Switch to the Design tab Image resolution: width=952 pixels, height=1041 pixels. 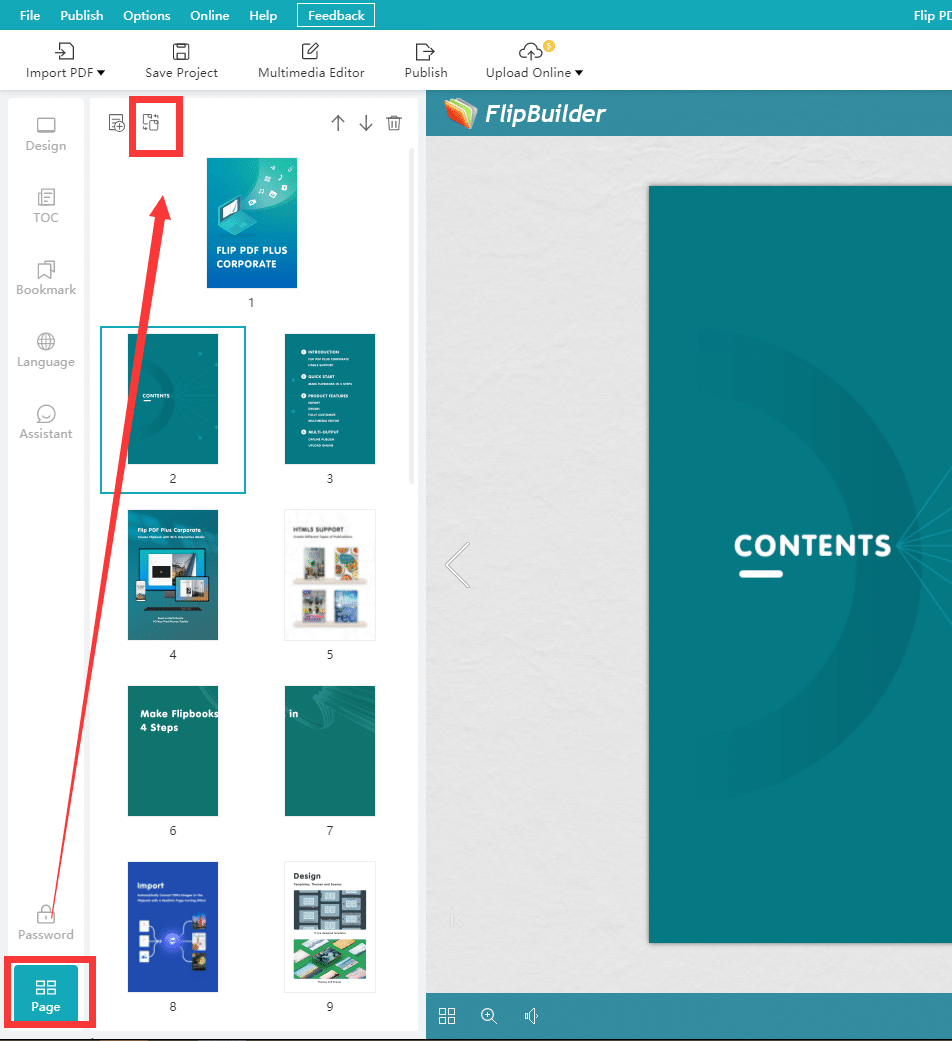[46, 135]
